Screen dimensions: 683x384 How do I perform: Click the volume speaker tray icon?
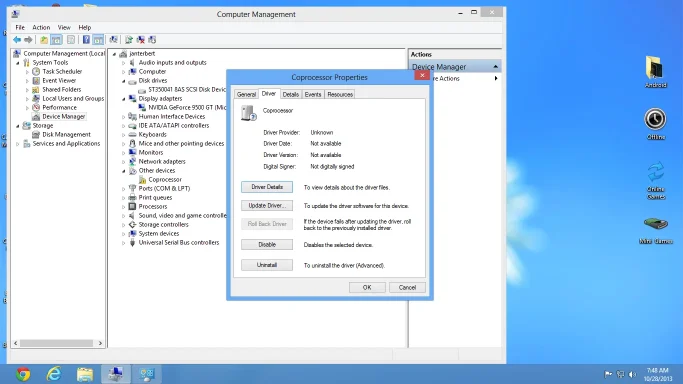point(632,374)
